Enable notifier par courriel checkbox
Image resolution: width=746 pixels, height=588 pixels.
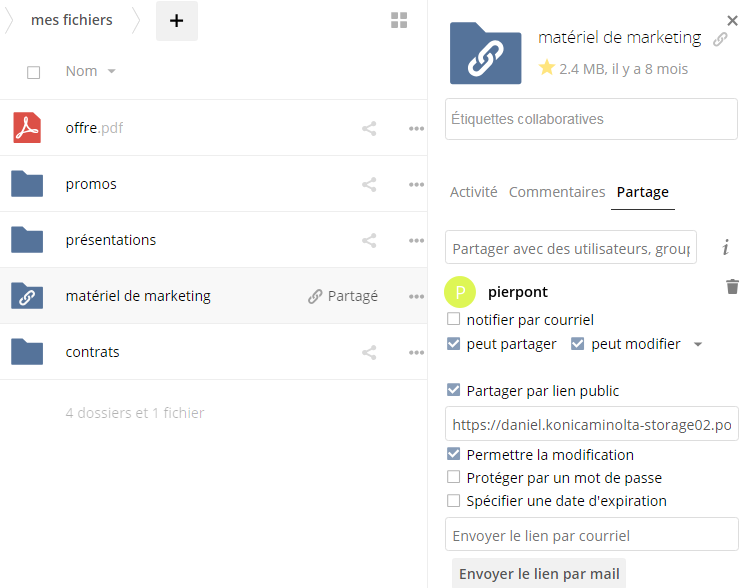(454, 320)
